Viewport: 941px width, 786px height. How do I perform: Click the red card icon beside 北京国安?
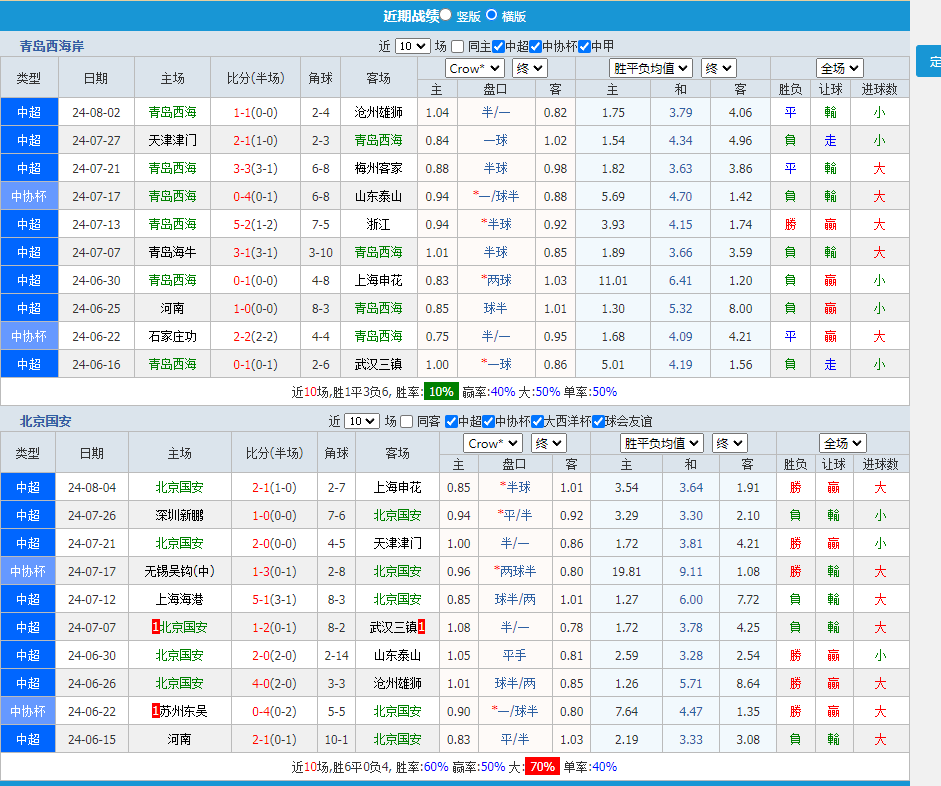click(x=155, y=627)
